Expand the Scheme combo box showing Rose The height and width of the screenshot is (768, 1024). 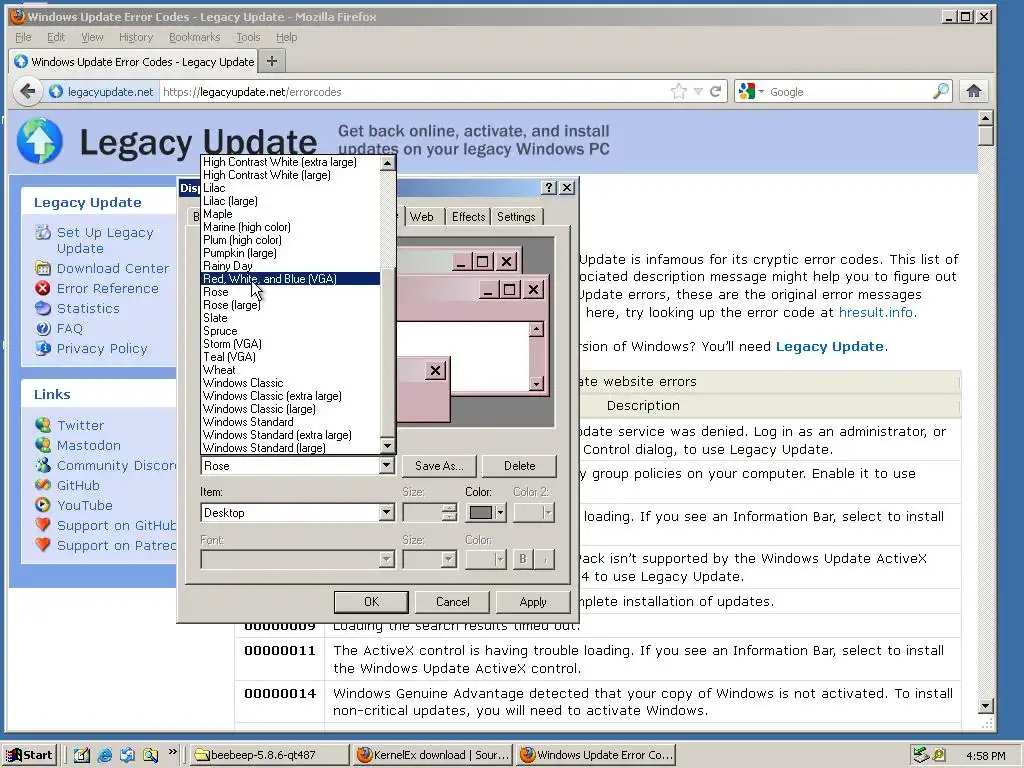coord(387,466)
